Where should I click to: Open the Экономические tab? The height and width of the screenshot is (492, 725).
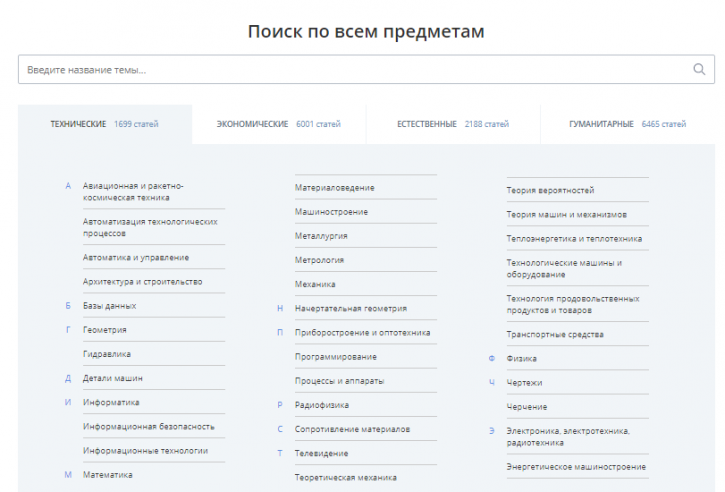tap(279, 124)
